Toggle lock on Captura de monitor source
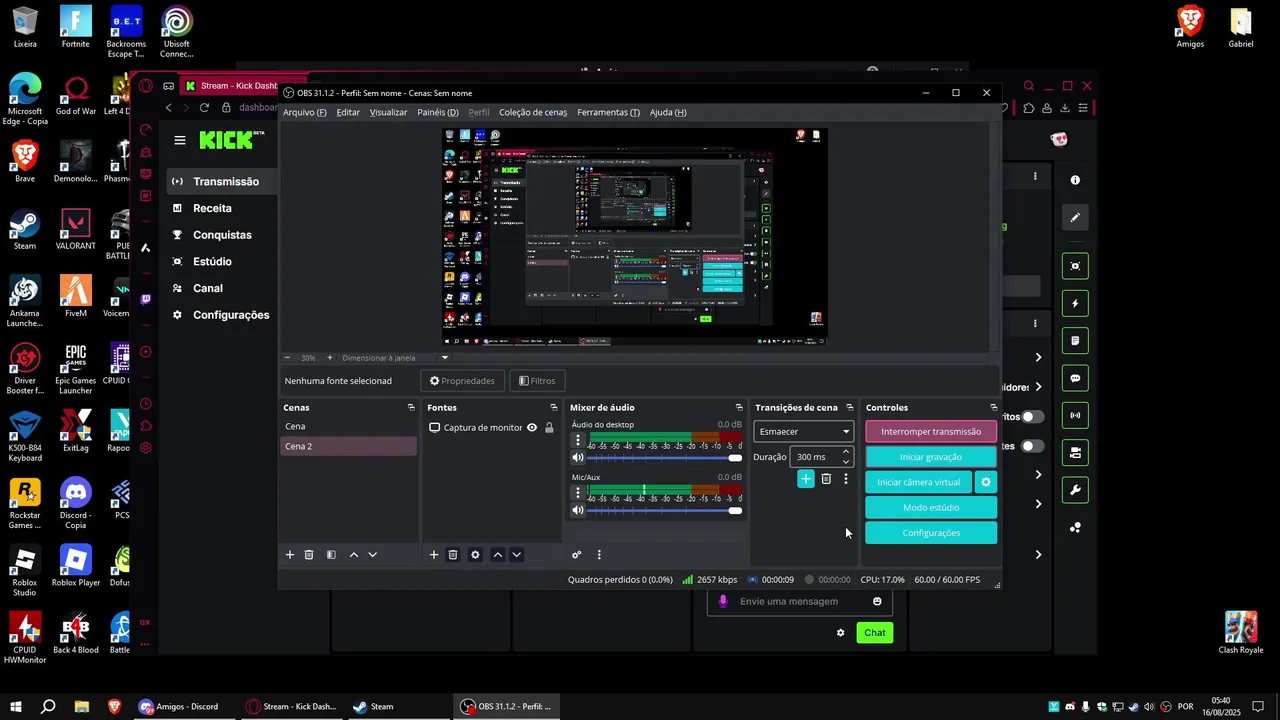Image resolution: width=1280 pixels, height=720 pixels. click(x=549, y=428)
